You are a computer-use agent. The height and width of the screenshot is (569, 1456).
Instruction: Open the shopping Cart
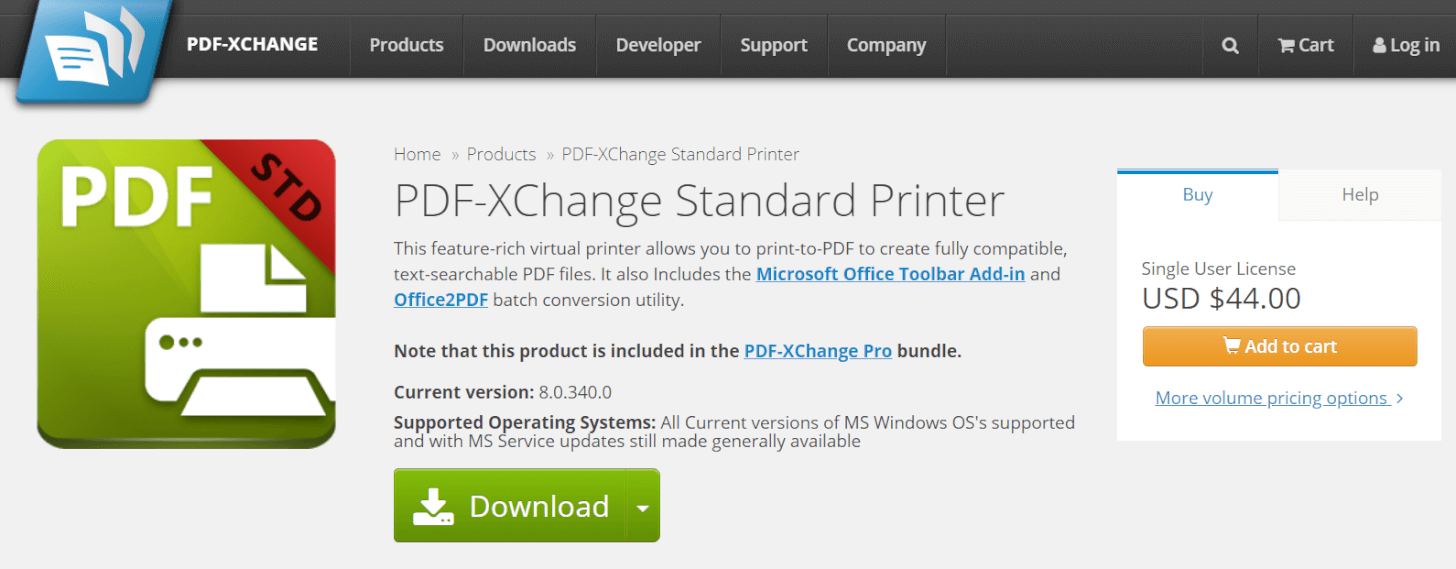tap(1306, 45)
